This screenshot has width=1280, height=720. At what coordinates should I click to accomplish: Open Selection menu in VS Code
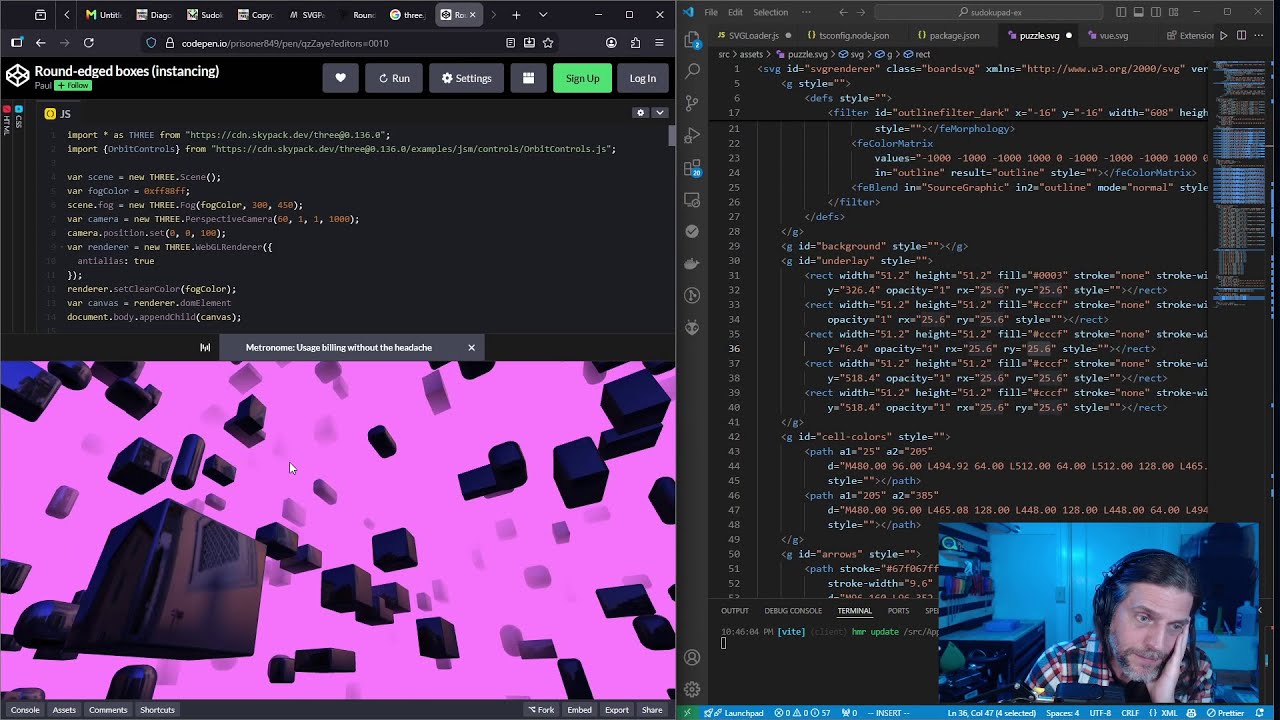tap(770, 12)
